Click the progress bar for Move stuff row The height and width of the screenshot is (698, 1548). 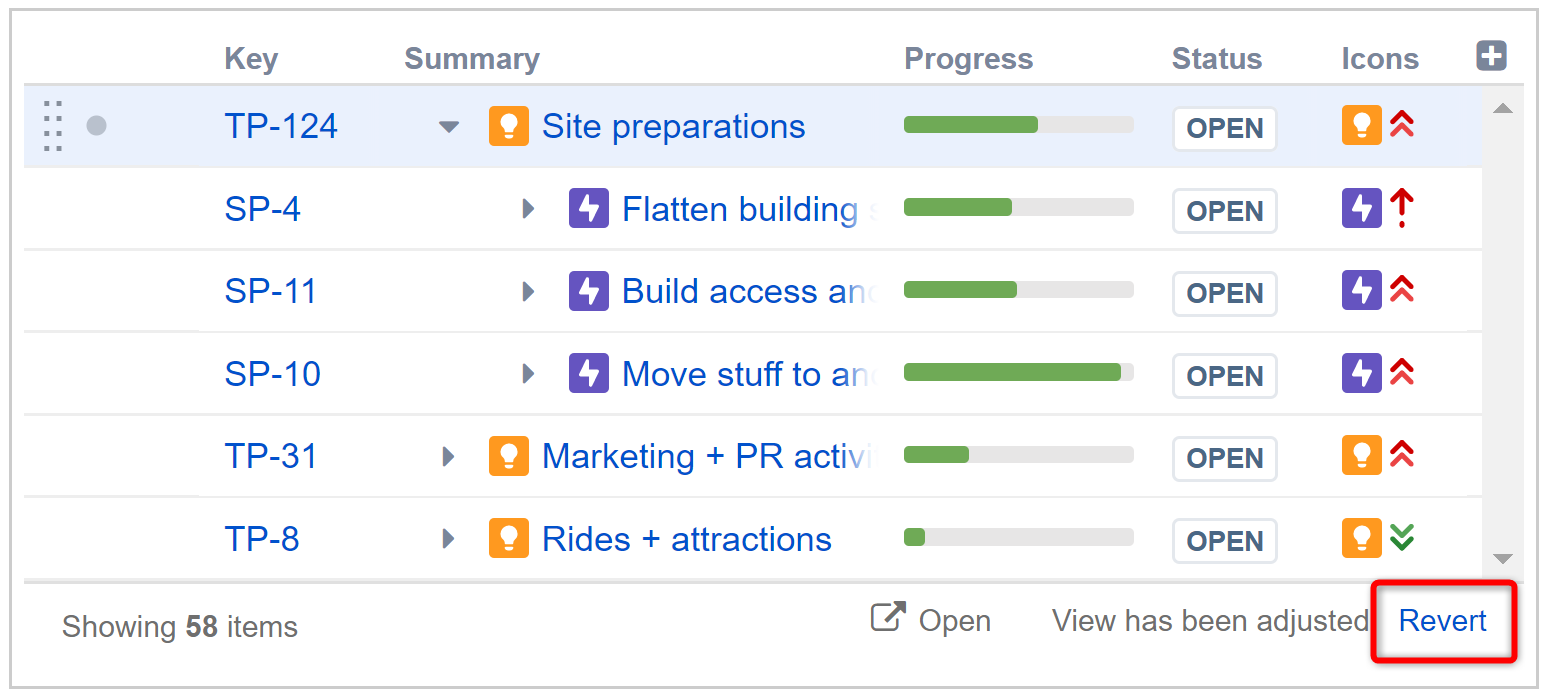click(x=1018, y=373)
